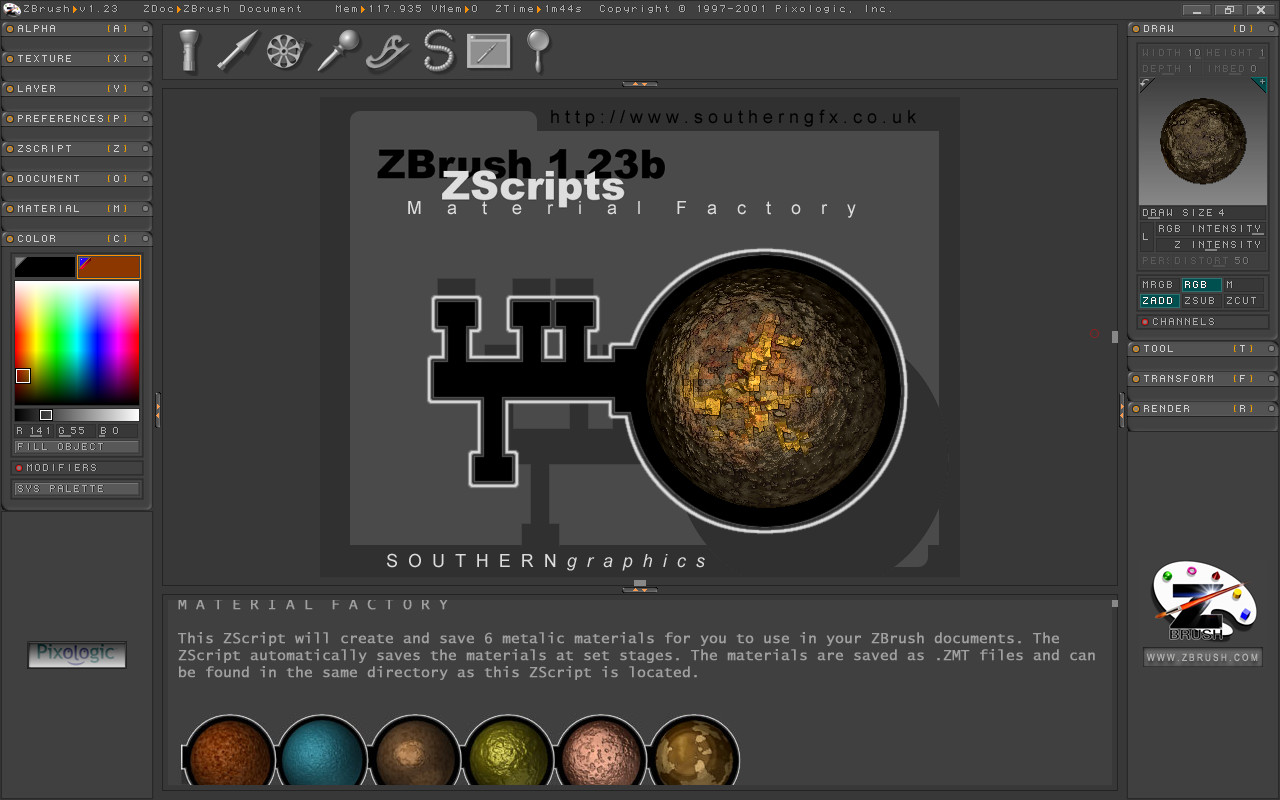Expand the Preferences palette
1280x800 pixels.
point(77,119)
